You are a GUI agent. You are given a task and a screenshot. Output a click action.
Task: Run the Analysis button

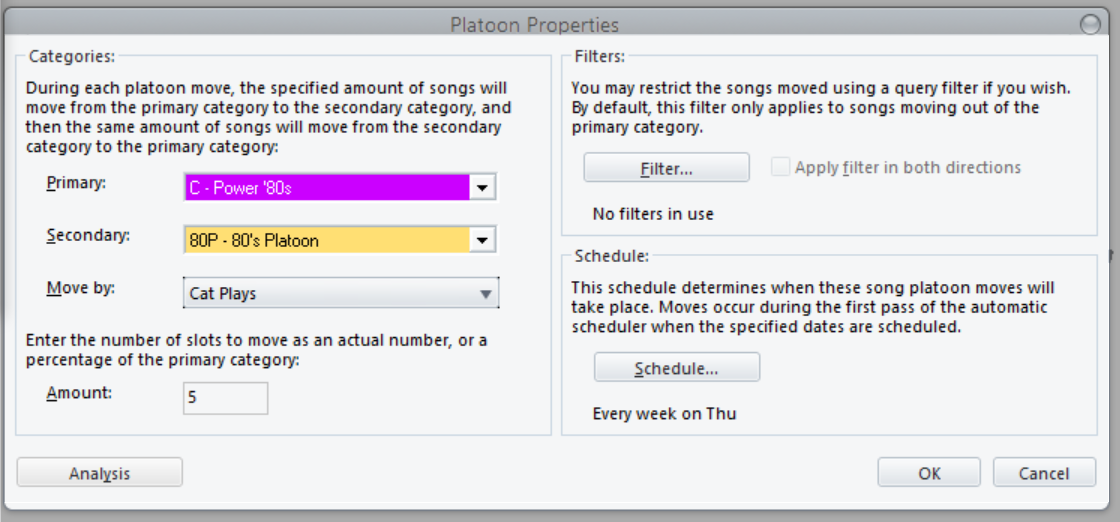[99, 473]
